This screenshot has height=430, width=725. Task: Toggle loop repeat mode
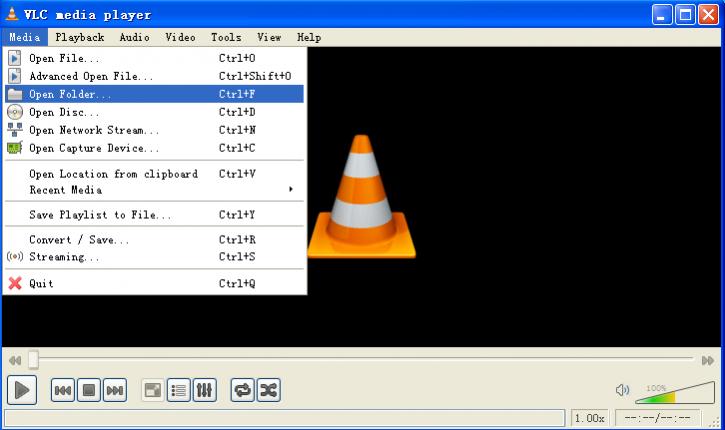[x=242, y=391]
